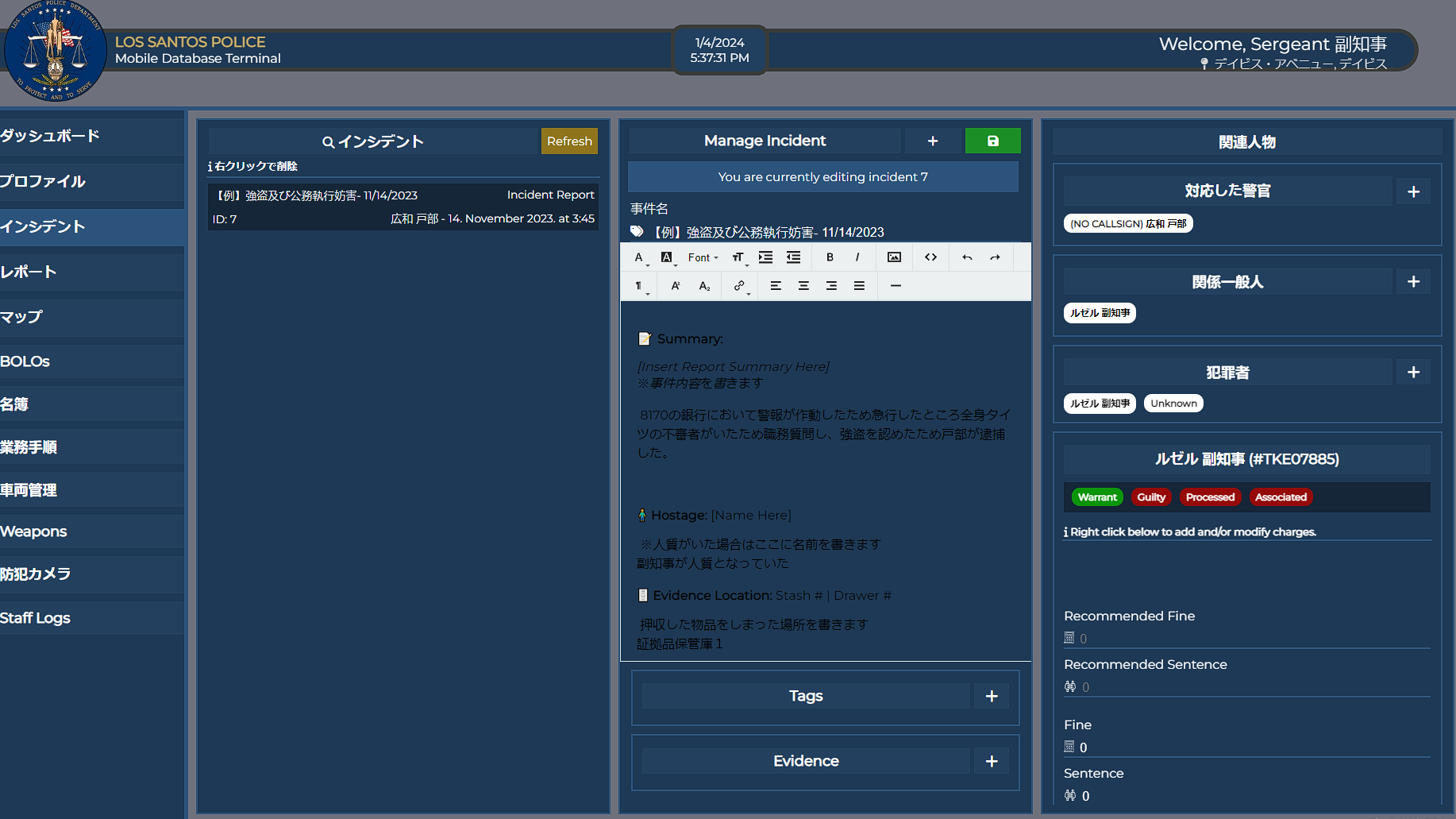The width and height of the screenshot is (1456, 819).
Task: Apply bold formatting in the incident editor
Action: point(830,257)
